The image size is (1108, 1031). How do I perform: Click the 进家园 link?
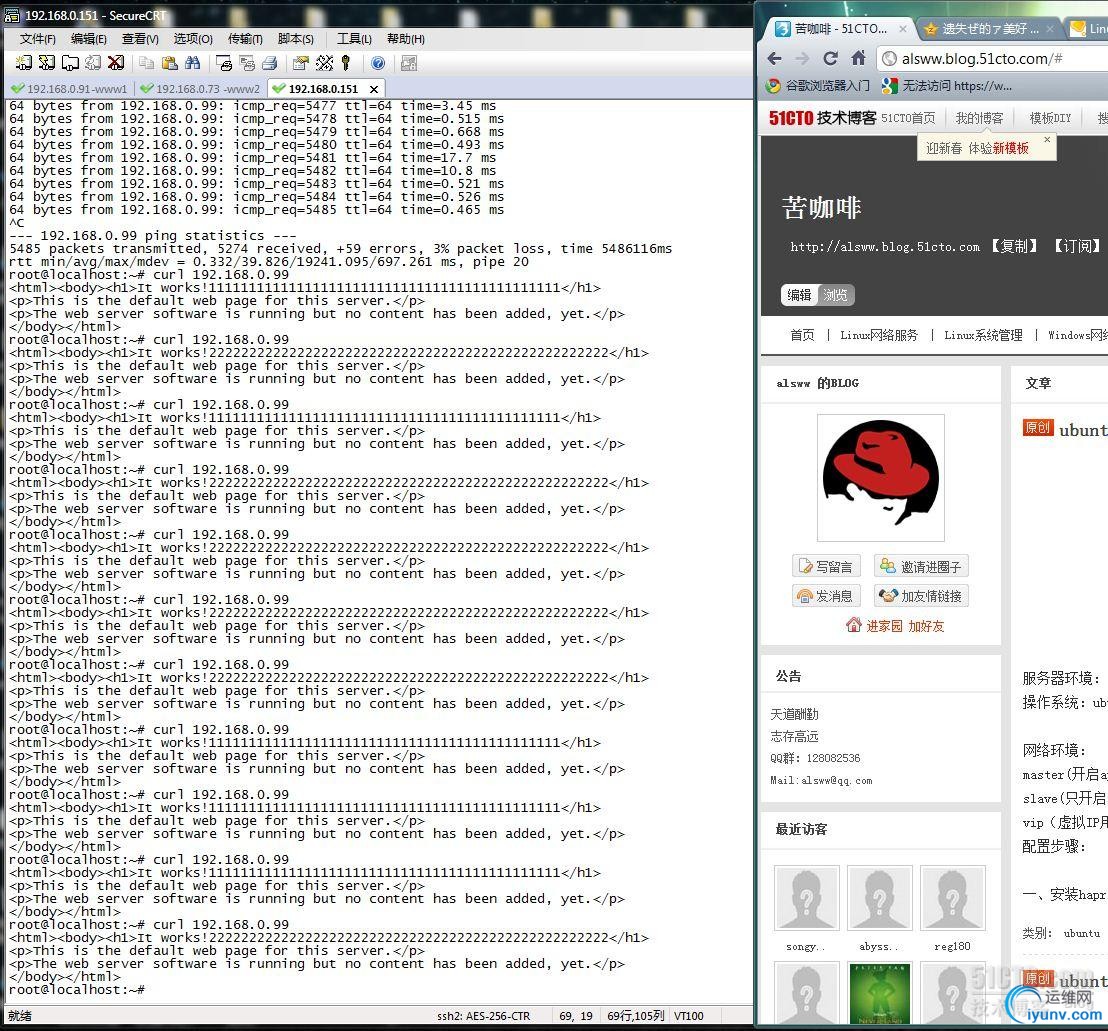(x=884, y=626)
